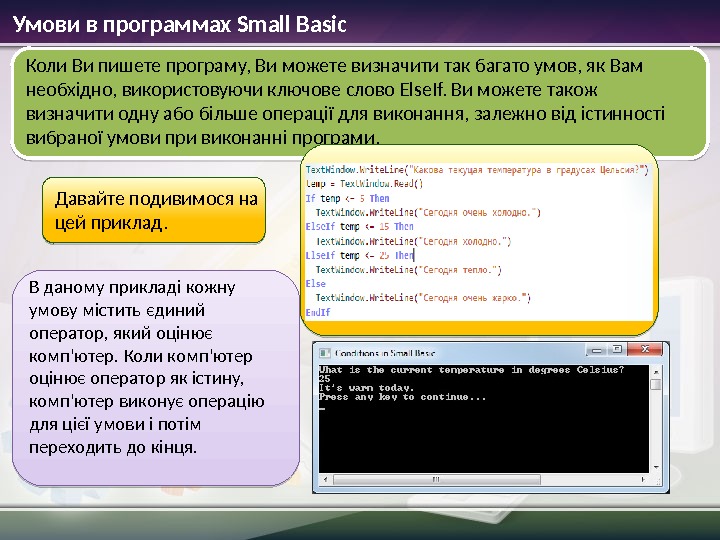Click the console horizontal scrollbar thumb
The width and height of the screenshot is (720, 540).
pos(437,479)
